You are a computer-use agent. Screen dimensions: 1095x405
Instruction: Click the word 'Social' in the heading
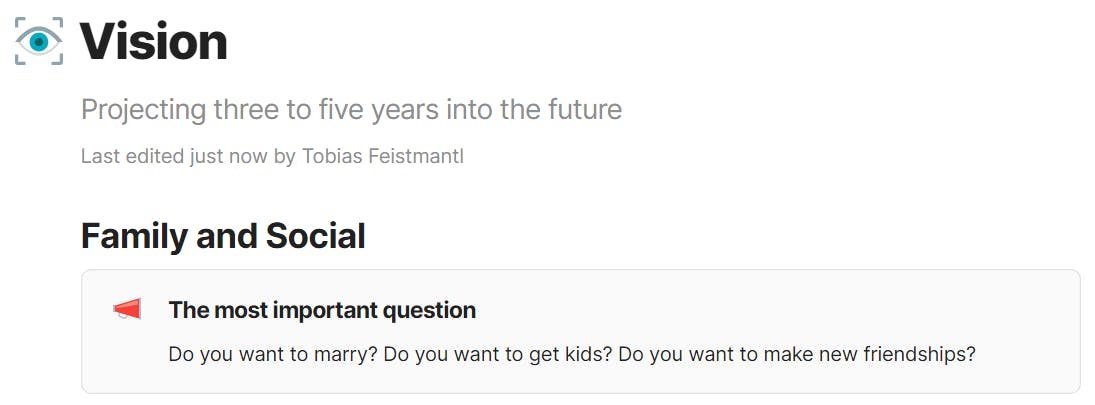(x=316, y=236)
